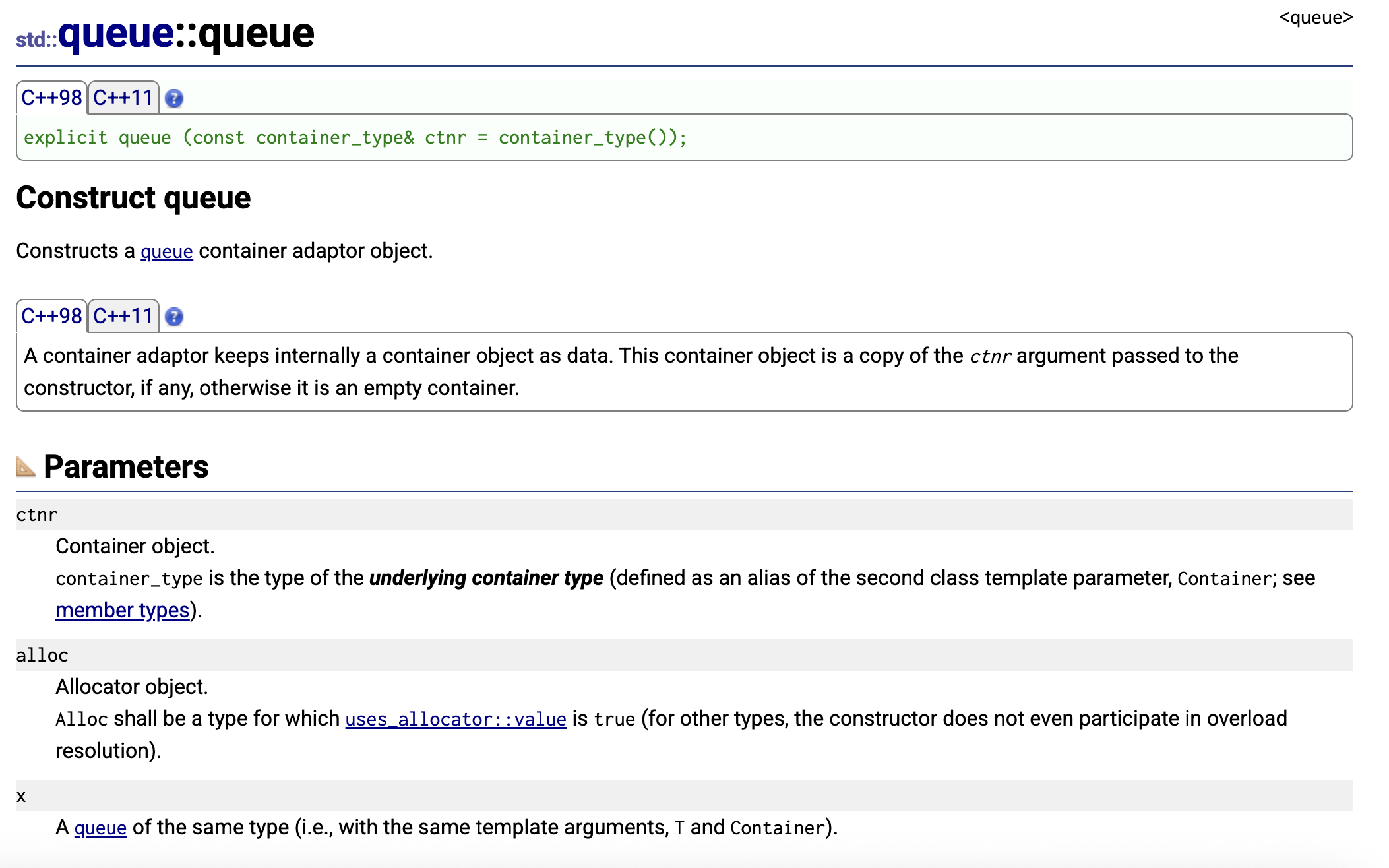Select the lower C++98 description tab
The height and width of the screenshot is (868, 1389).
[51, 317]
